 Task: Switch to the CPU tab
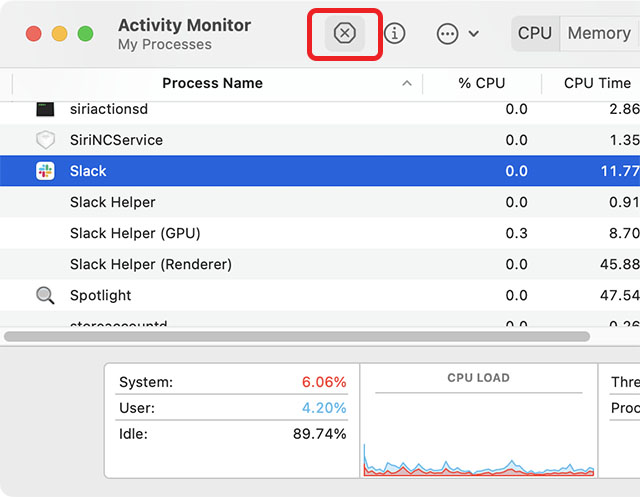pos(535,33)
